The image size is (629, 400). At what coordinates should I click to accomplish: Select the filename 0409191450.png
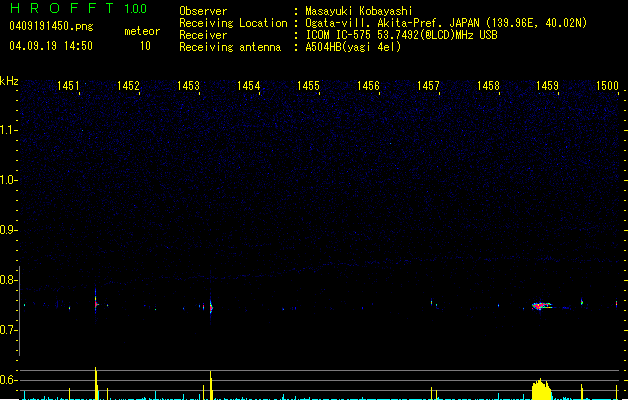tap(51, 26)
